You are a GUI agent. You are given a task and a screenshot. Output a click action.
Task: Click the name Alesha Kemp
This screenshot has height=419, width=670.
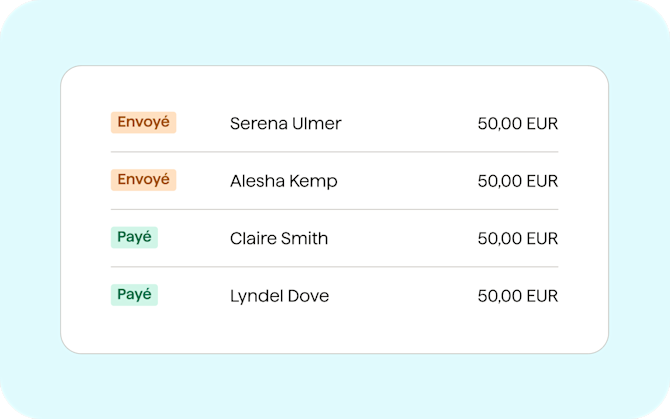click(283, 181)
